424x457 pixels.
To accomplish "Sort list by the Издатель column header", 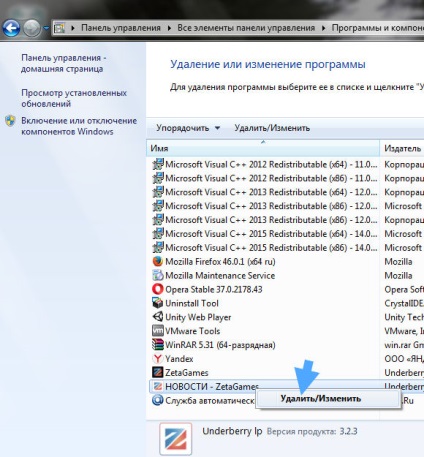I will pyautogui.click(x=402, y=148).
